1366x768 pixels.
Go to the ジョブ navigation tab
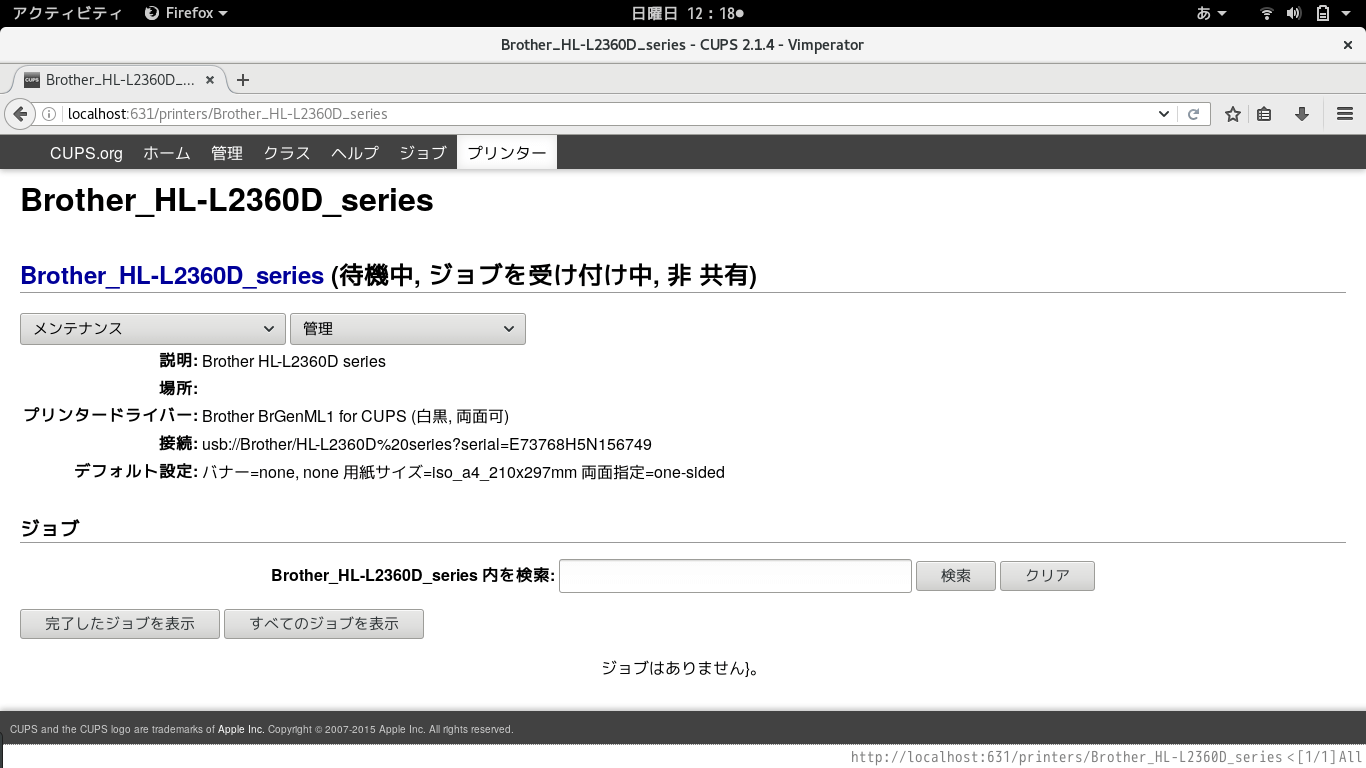click(x=423, y=153)
